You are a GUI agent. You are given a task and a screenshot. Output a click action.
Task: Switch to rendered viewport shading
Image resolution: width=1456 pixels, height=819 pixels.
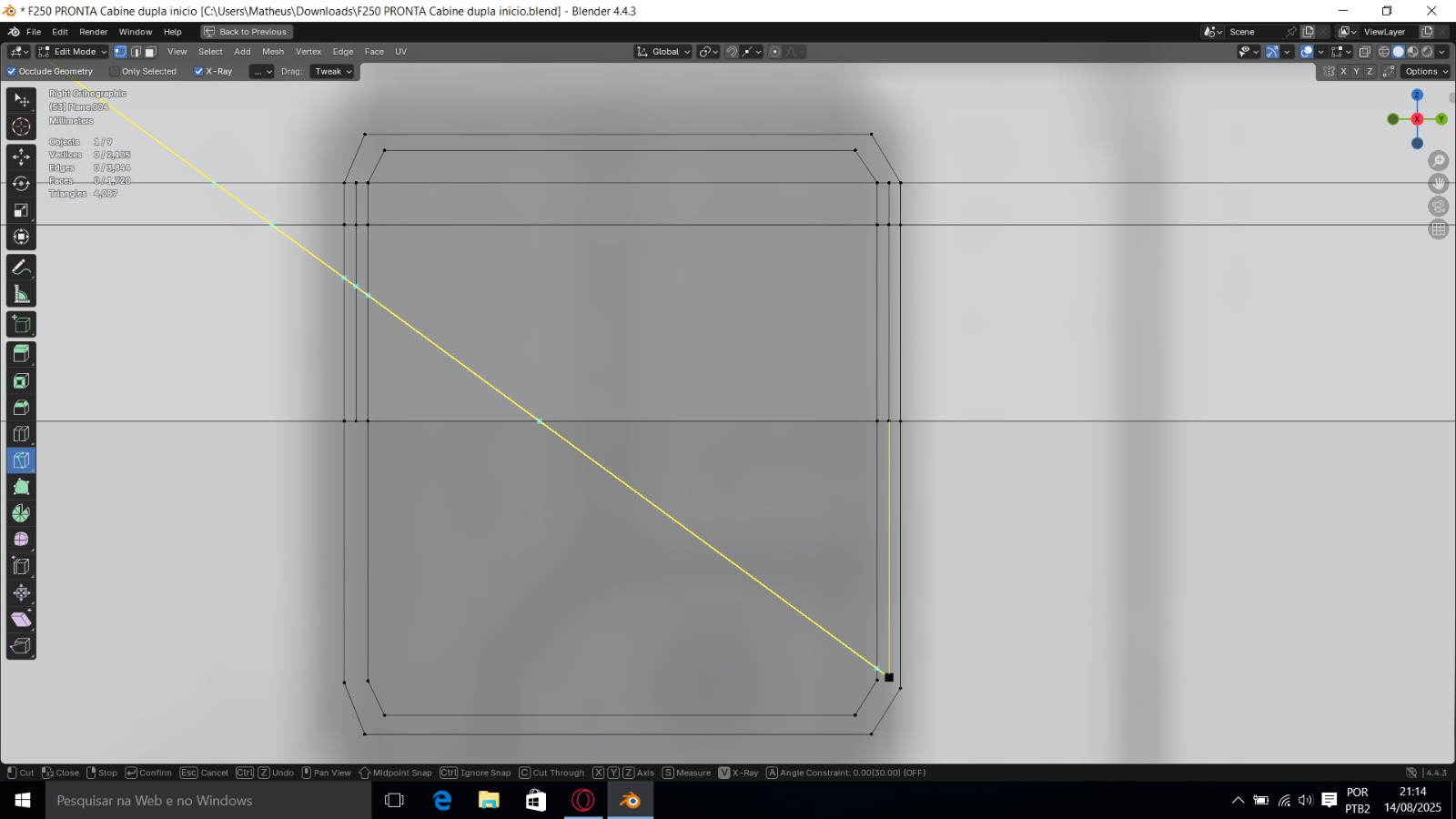(x=1428, y=52)
